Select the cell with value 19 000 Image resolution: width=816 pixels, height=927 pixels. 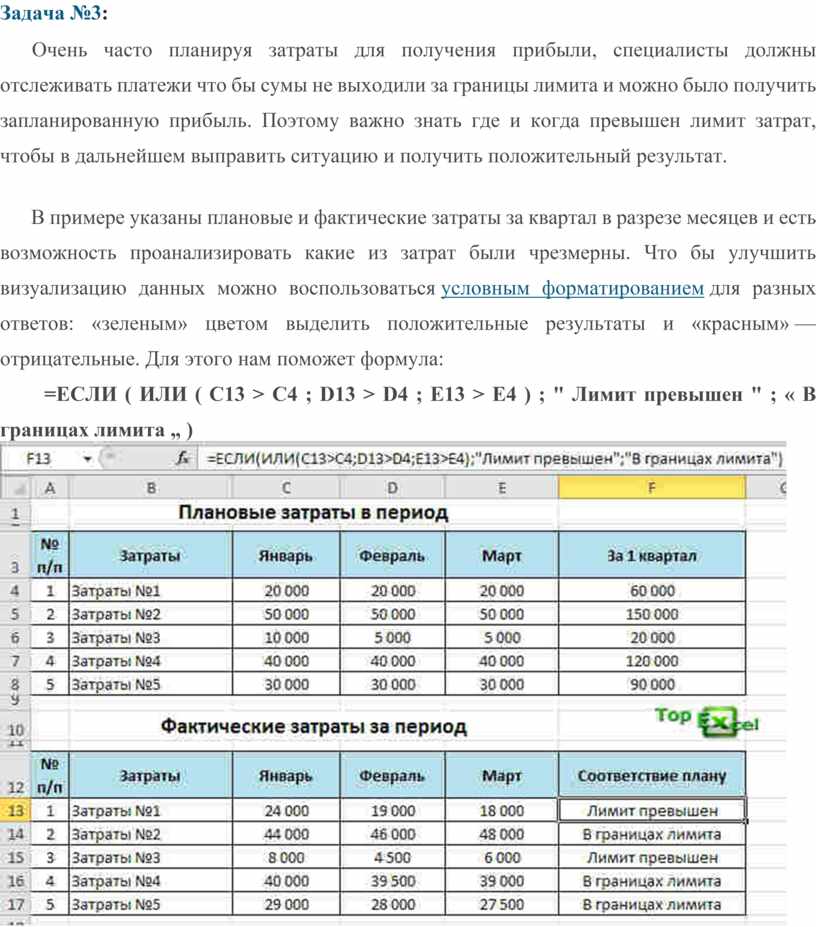point(393,811)
